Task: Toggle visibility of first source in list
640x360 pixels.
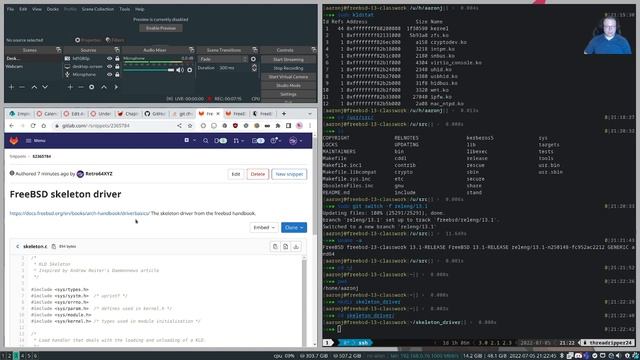Action: coord(109,58)
